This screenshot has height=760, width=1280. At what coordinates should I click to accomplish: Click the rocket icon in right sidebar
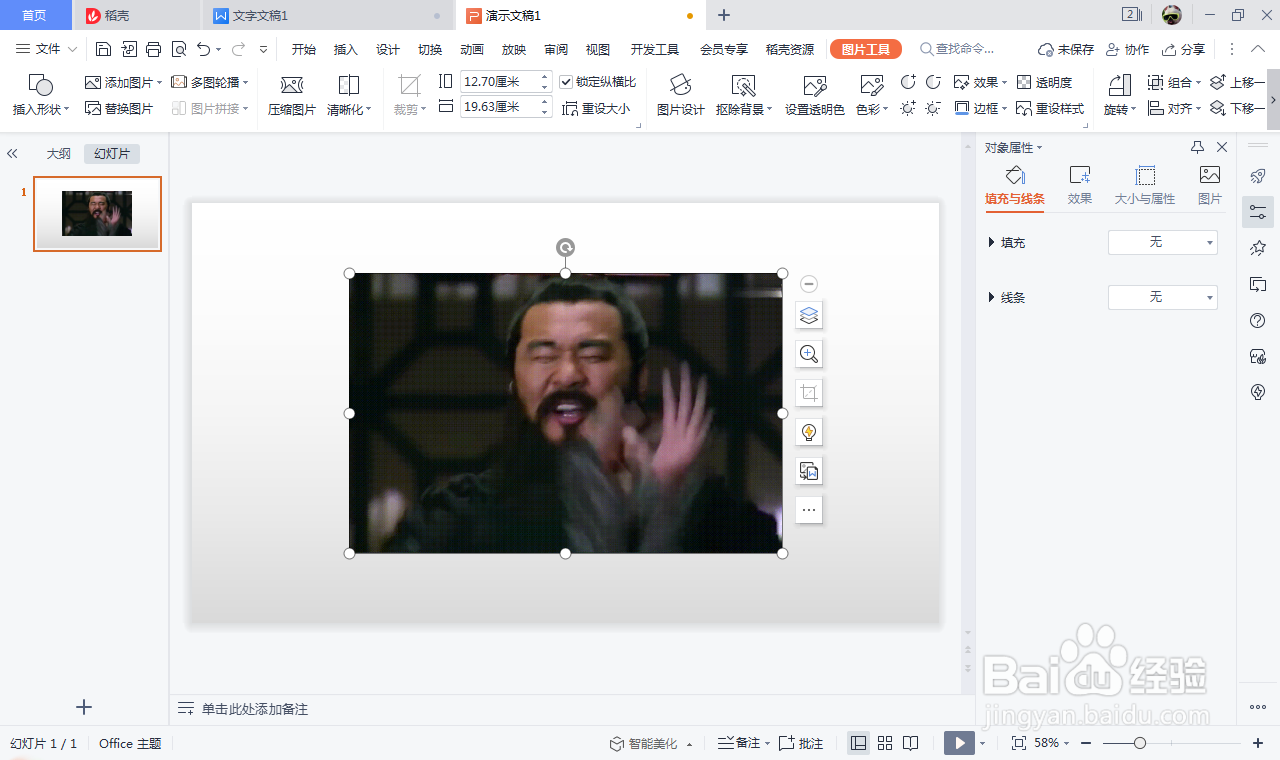1258,176
